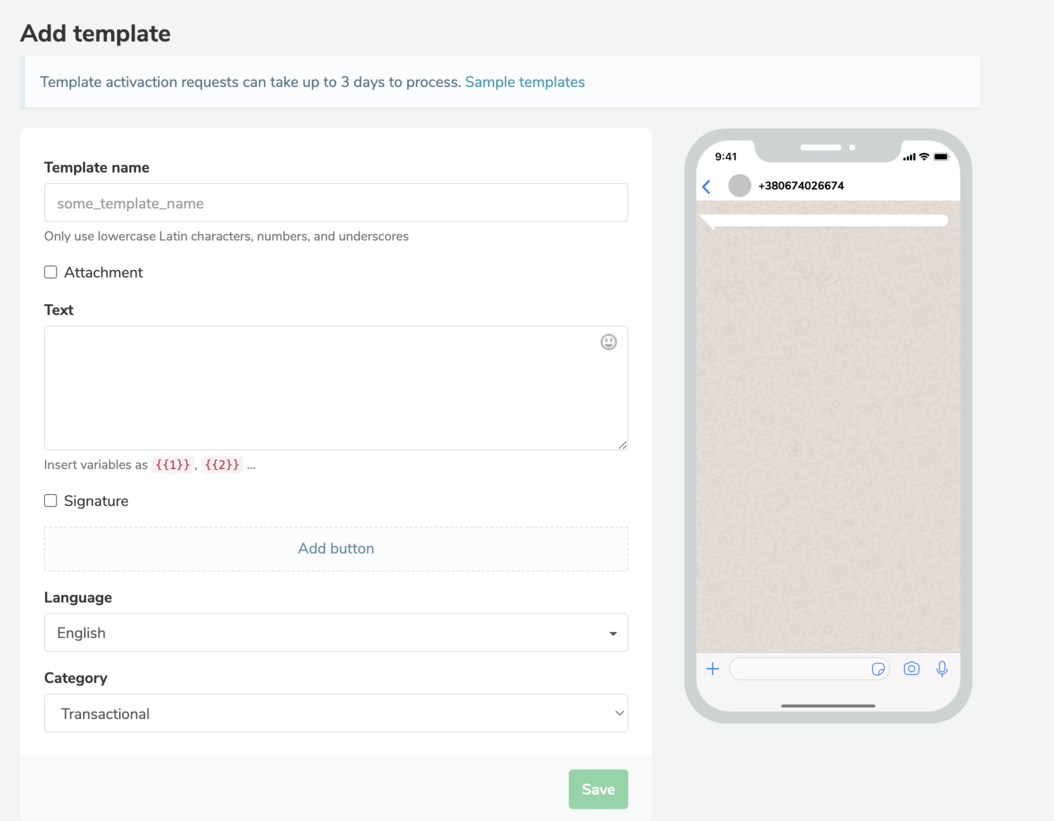Click the textarea resize handle corner

tap(622, 445)
